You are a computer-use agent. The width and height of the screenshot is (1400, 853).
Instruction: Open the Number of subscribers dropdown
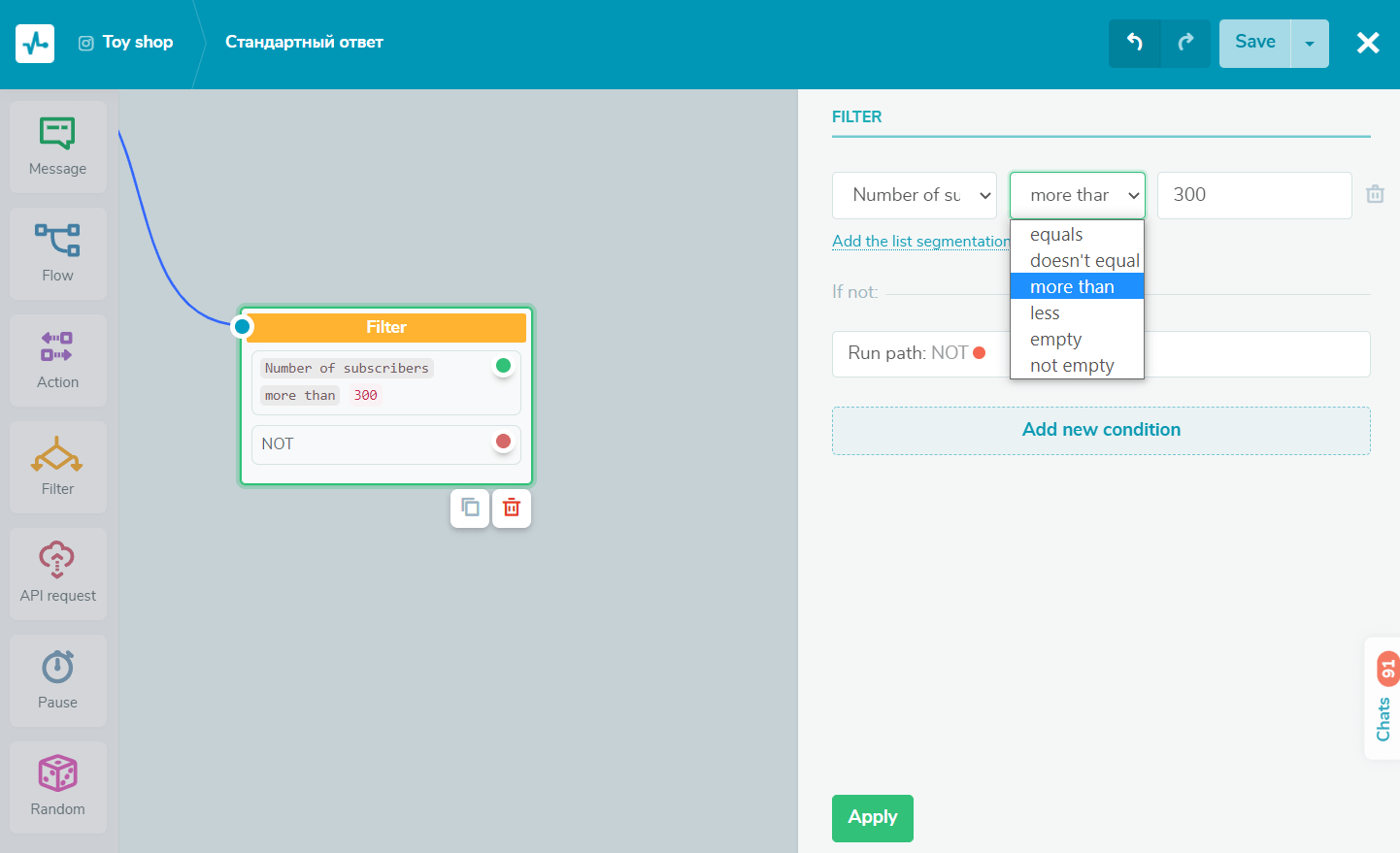tap(914, 195)
